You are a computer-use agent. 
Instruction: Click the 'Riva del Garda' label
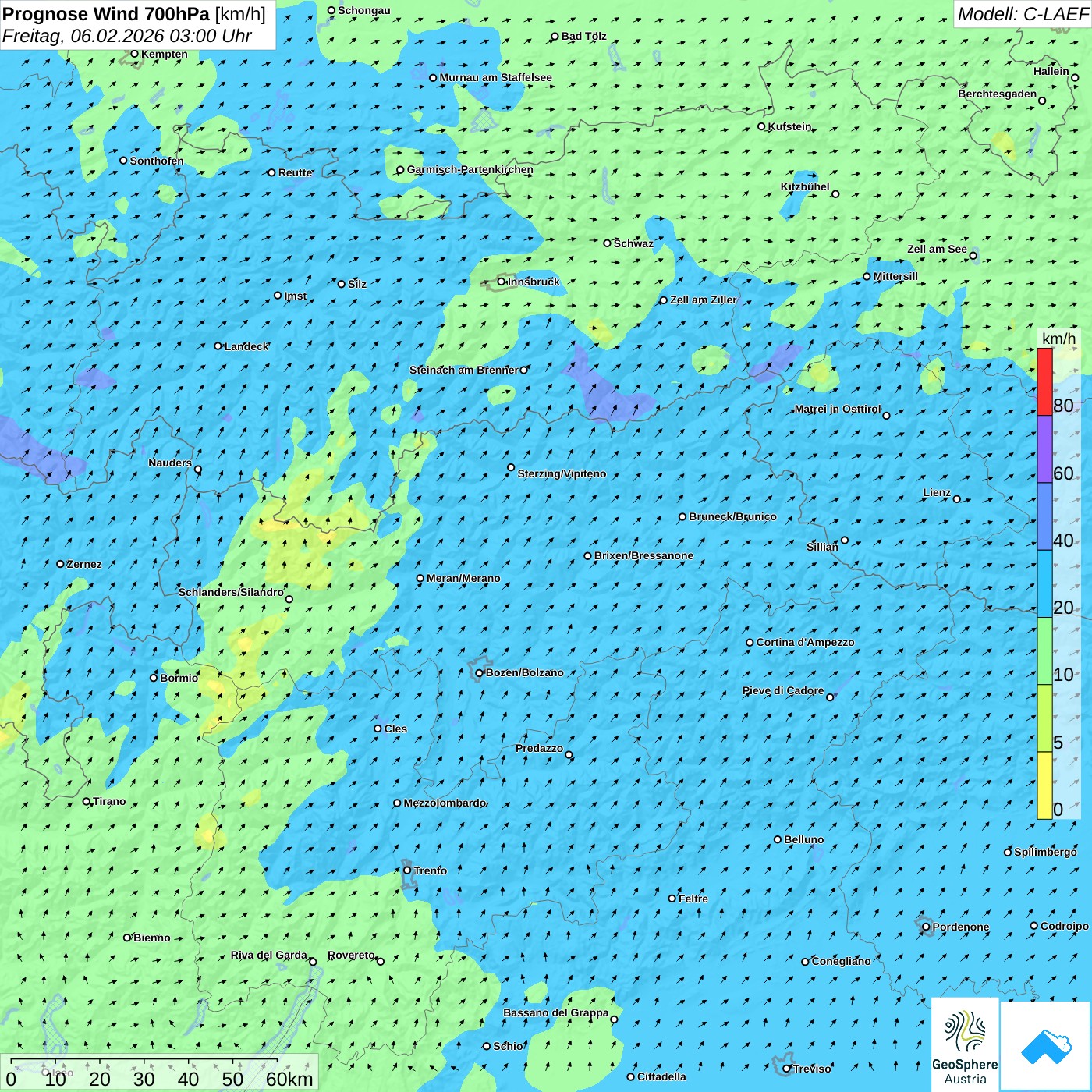click(269, 955)
